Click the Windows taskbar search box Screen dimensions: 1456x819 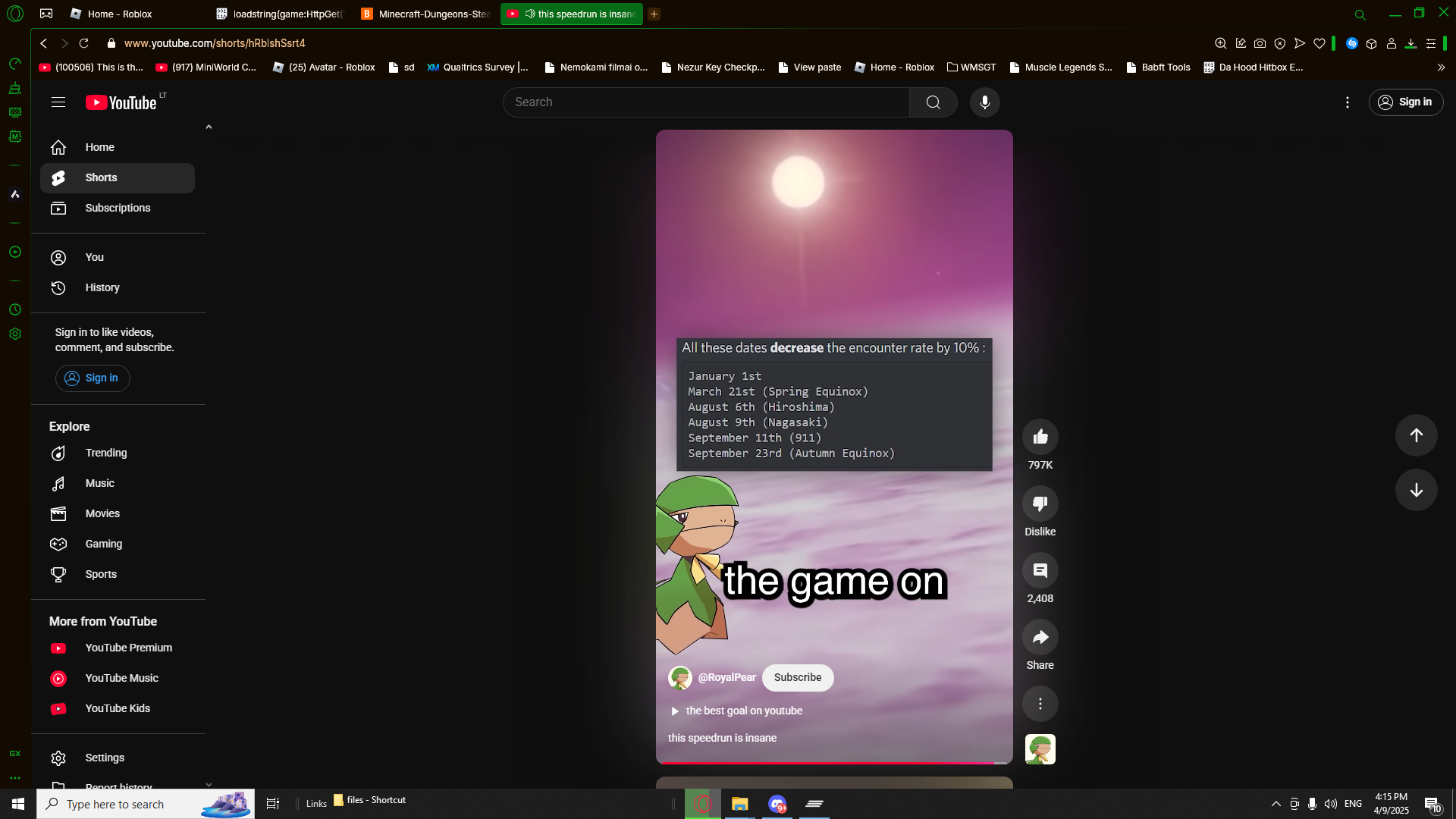pos(146,804)
